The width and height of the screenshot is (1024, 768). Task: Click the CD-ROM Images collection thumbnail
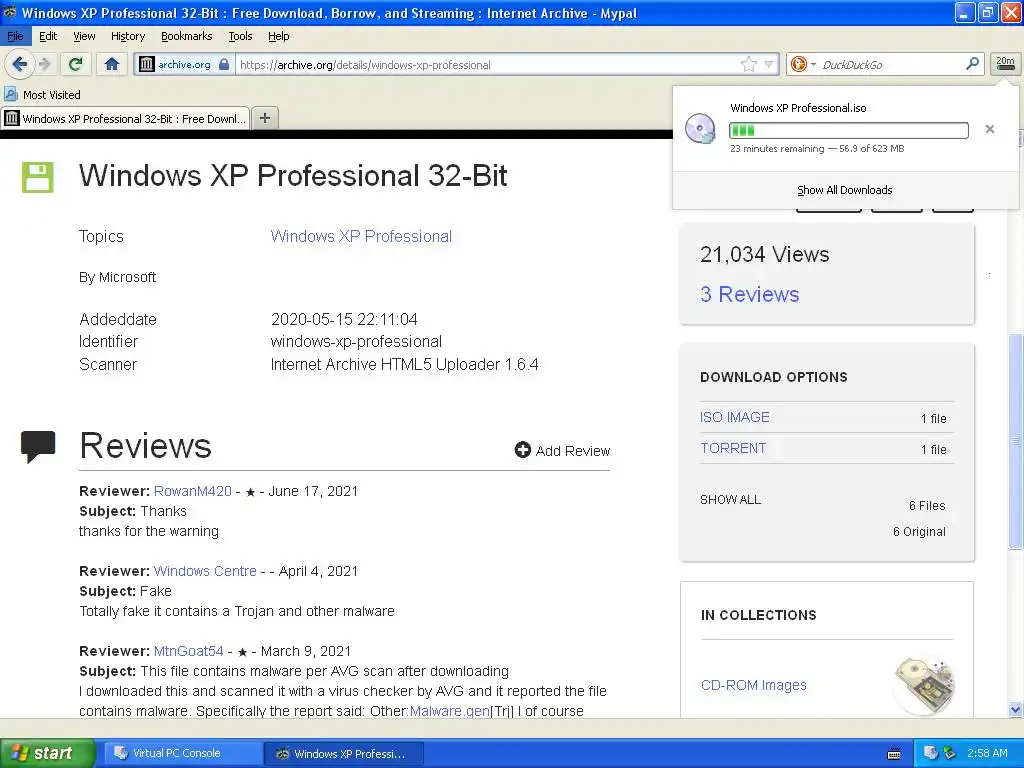pyautogui.click(x=924, y=684)
